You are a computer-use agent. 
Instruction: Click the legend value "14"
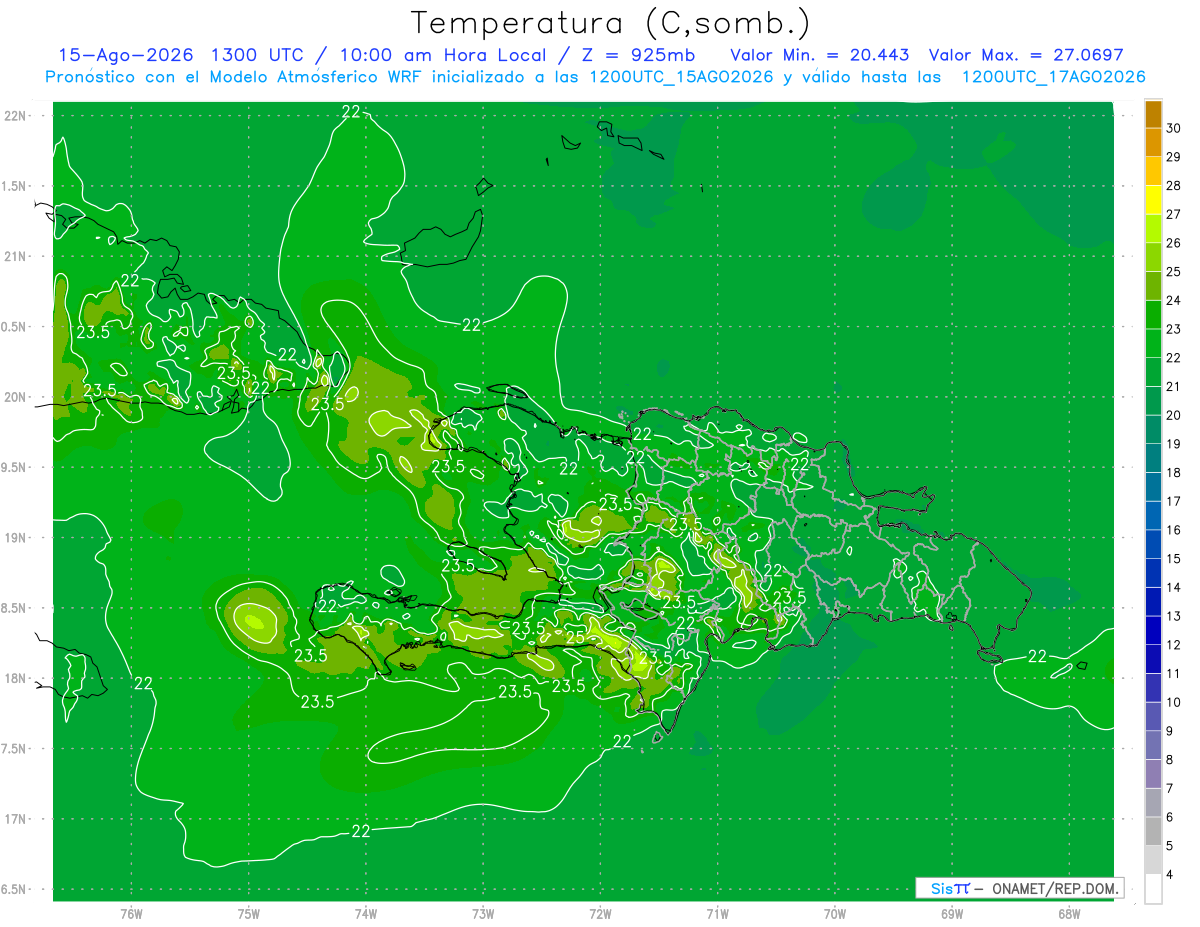click(1174, 587)
